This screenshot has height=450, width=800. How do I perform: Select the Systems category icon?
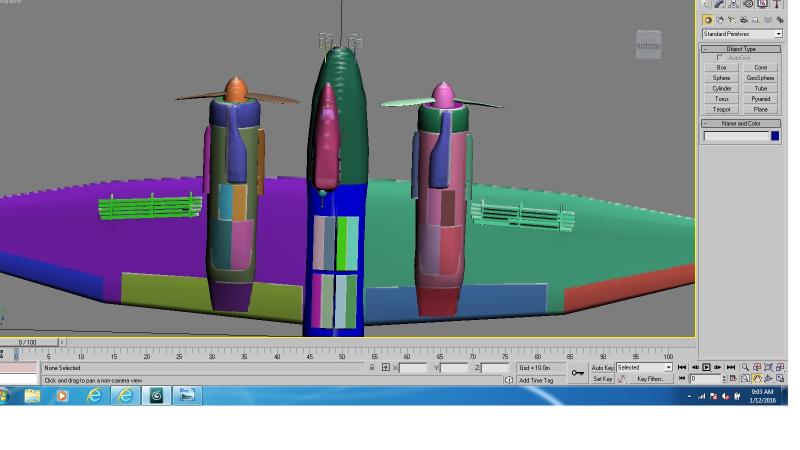pyautogui.click(x=780, y=20)
